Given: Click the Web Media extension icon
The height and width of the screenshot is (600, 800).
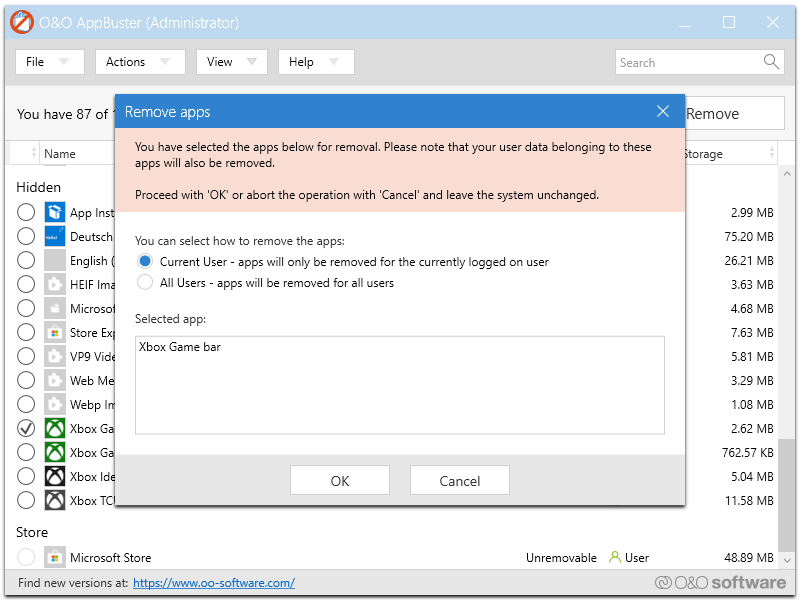Looking at the screenshot, I should (x=55, y=380).
